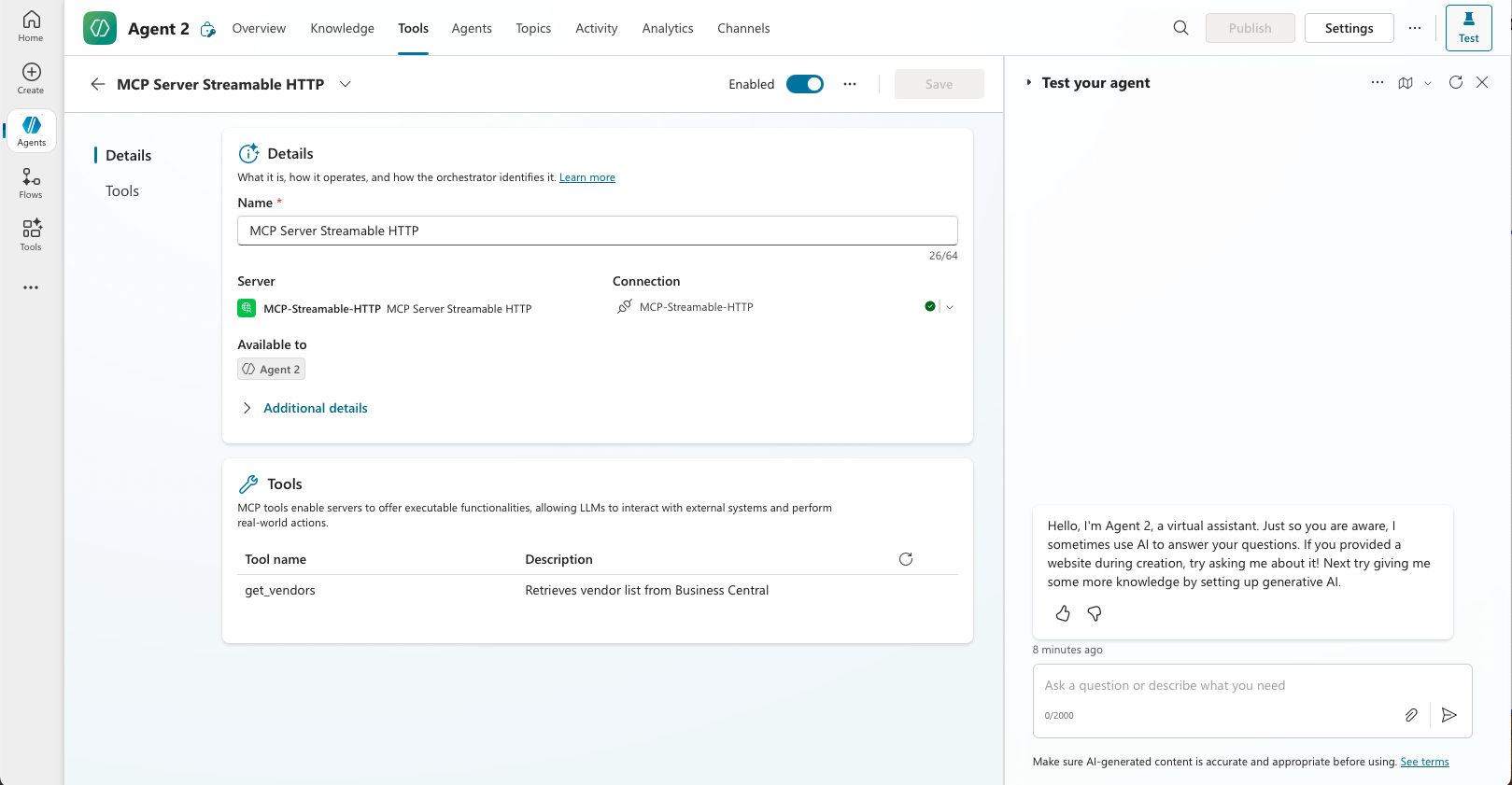Open top bar more options ellipsis
Image resolution: width=1512 pixels, height=785 pixels.
point(1415,28)
